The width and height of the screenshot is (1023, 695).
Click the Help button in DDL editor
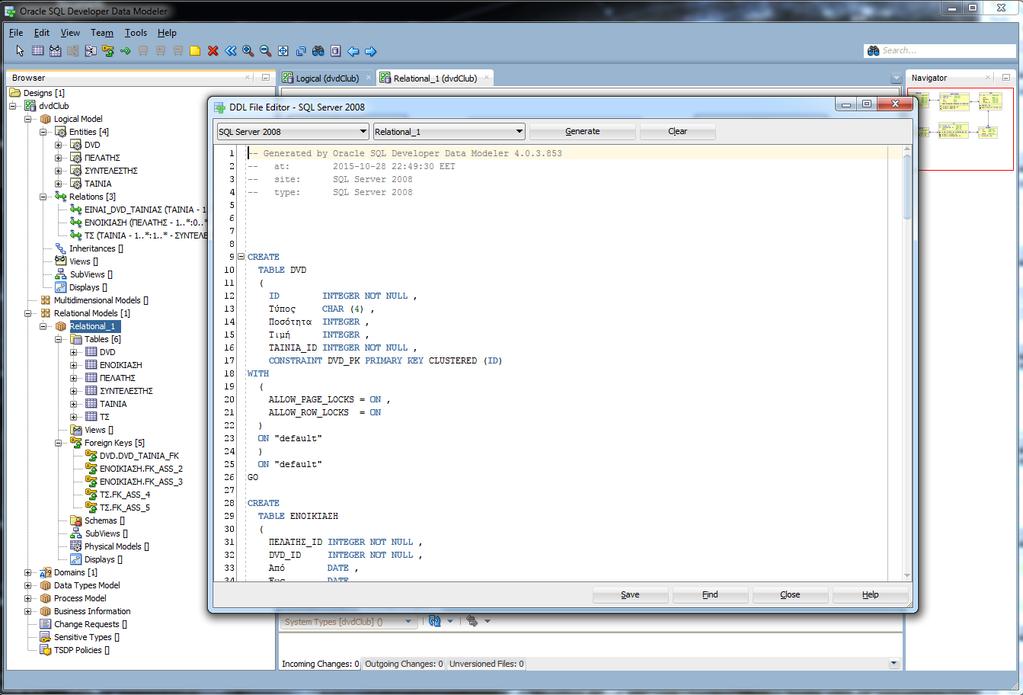870,595
